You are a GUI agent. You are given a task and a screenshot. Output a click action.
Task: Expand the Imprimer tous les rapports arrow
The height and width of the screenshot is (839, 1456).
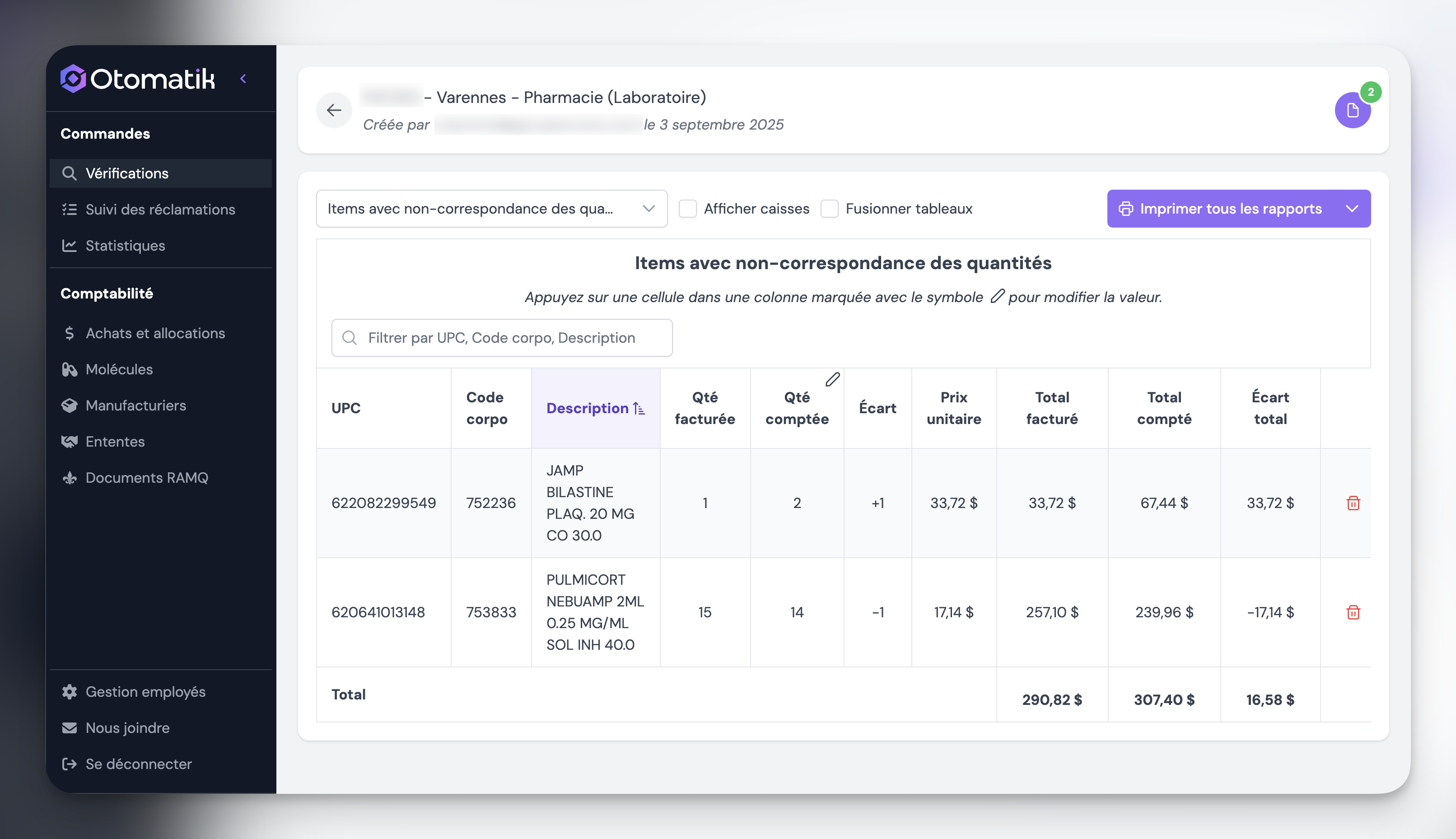[1352, 209]
